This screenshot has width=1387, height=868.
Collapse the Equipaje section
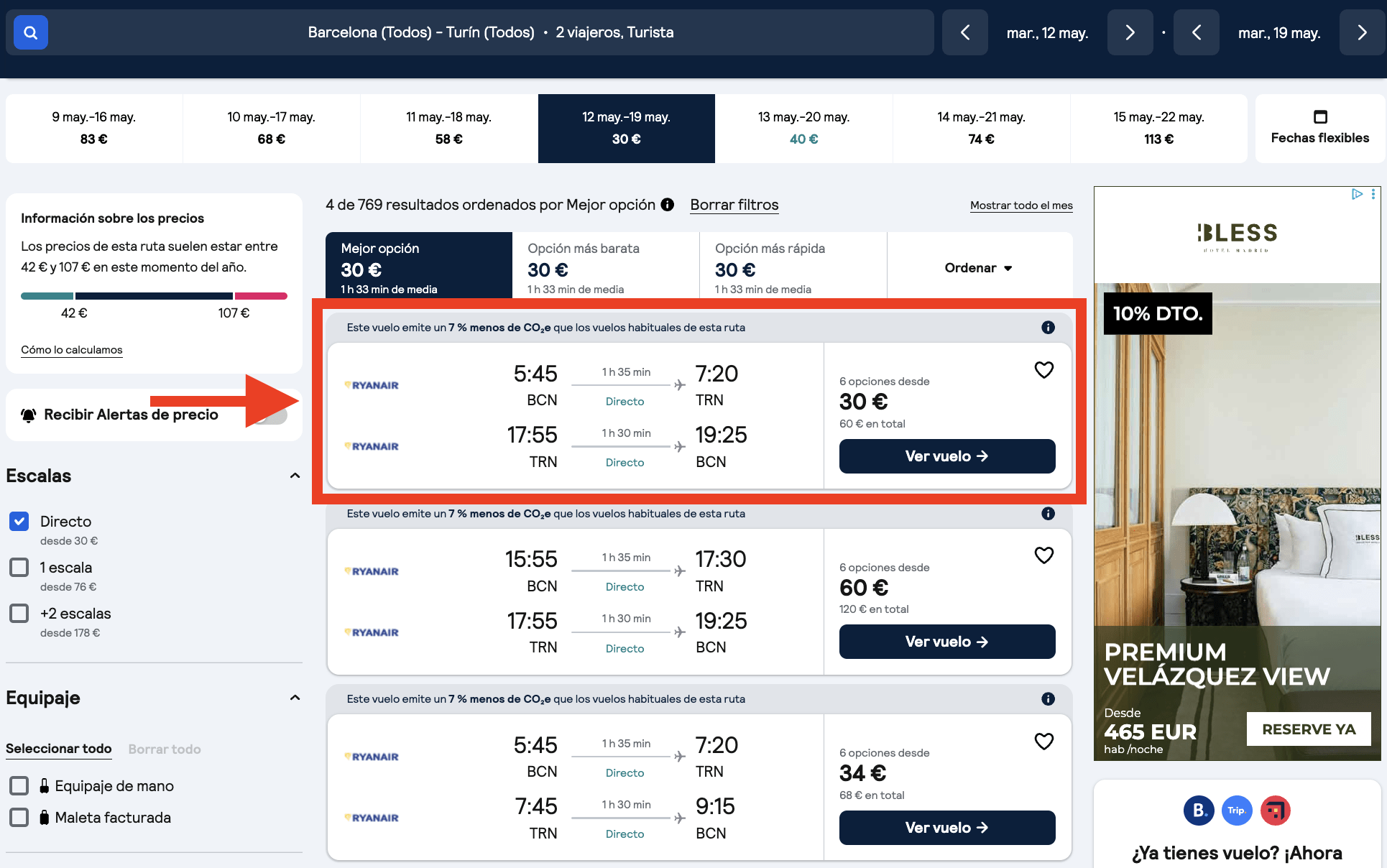click(295, 698)
